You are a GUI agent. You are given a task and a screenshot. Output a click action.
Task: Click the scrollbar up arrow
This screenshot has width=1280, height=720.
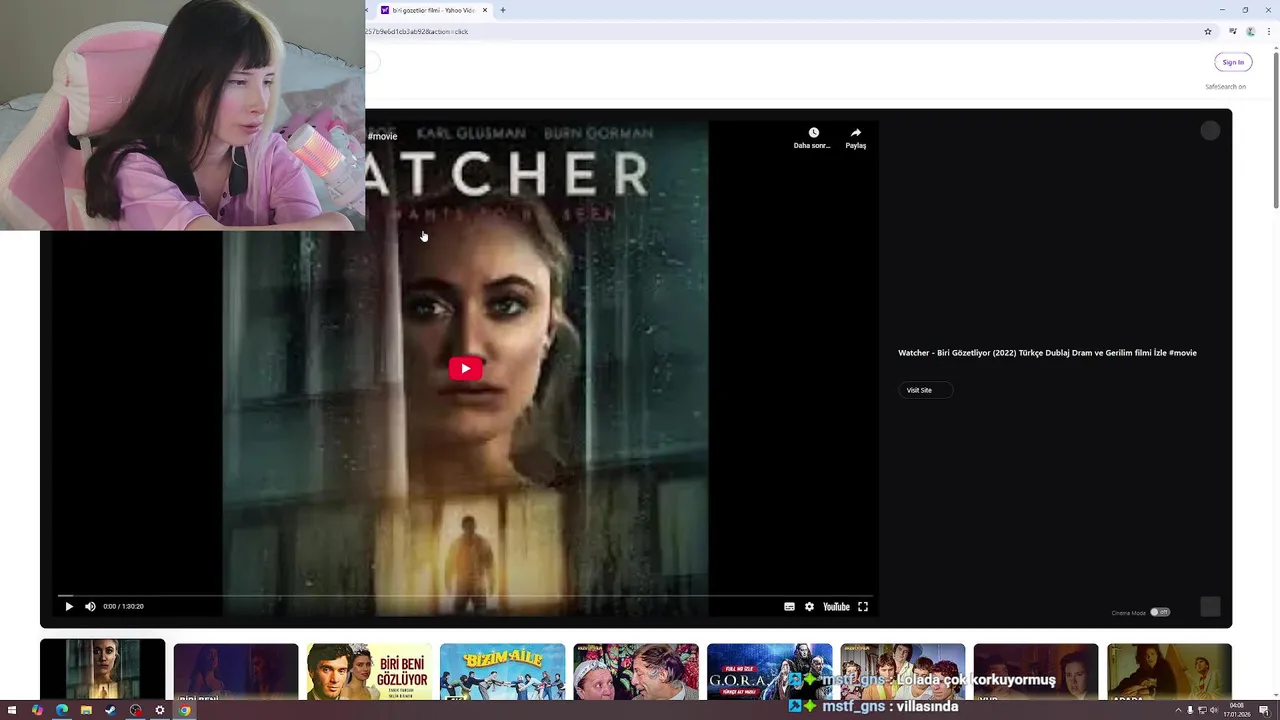coord(1275,47)
